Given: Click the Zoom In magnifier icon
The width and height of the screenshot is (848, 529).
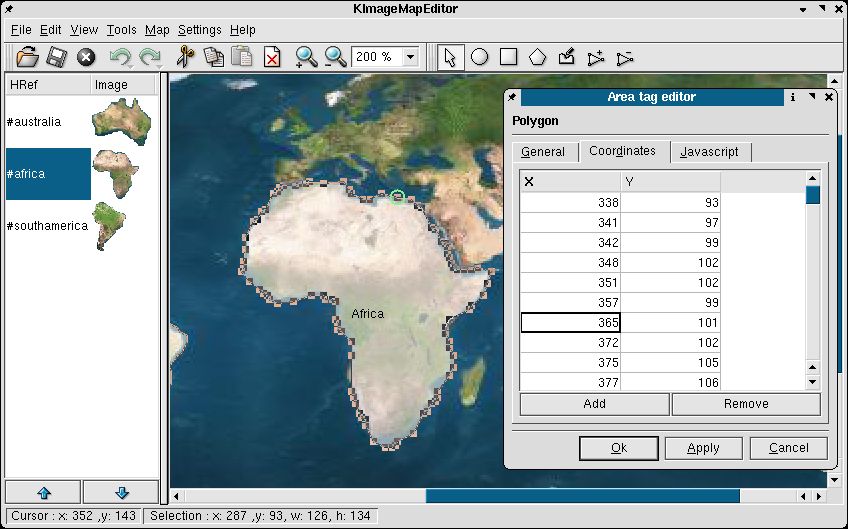Looking at the screenshot, I should coord(306,57).
